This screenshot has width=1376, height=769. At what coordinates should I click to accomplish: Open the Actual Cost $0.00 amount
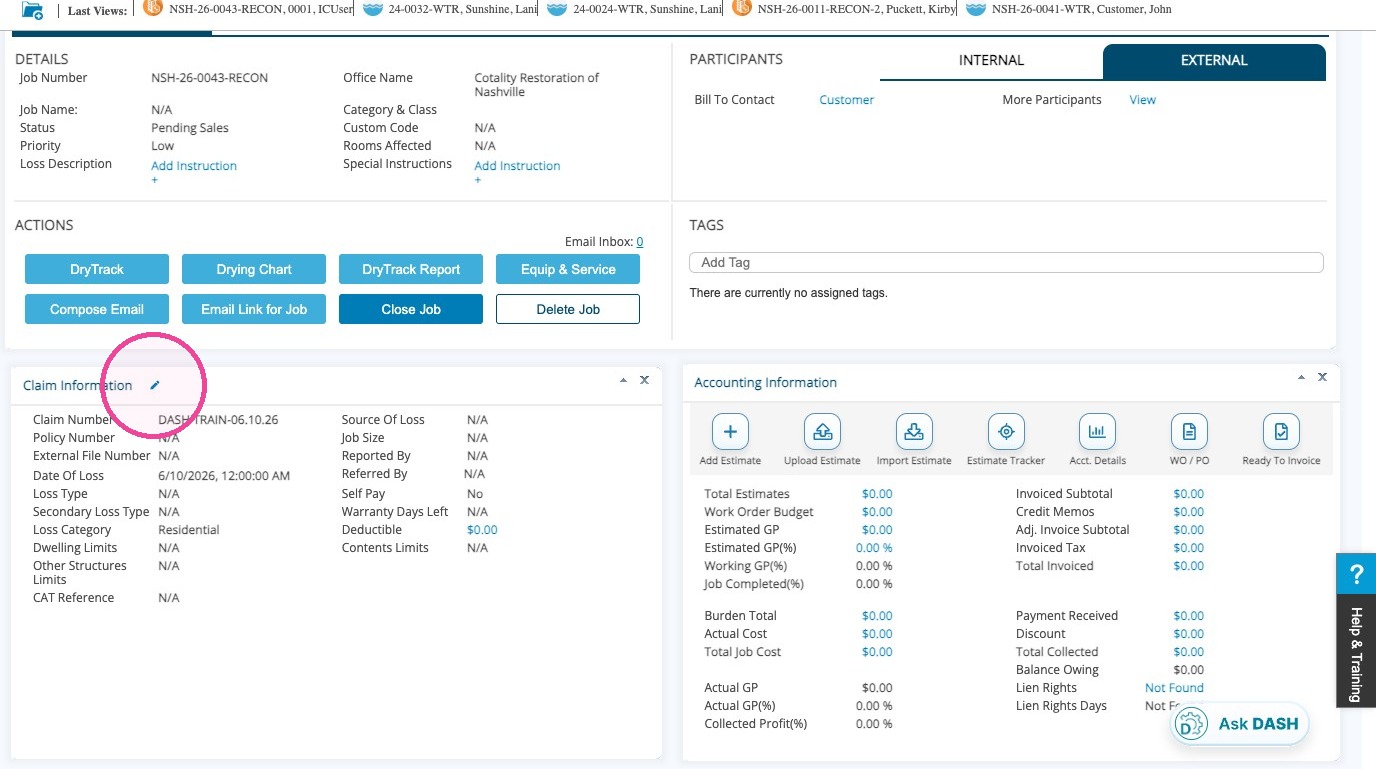pos(877,634)
